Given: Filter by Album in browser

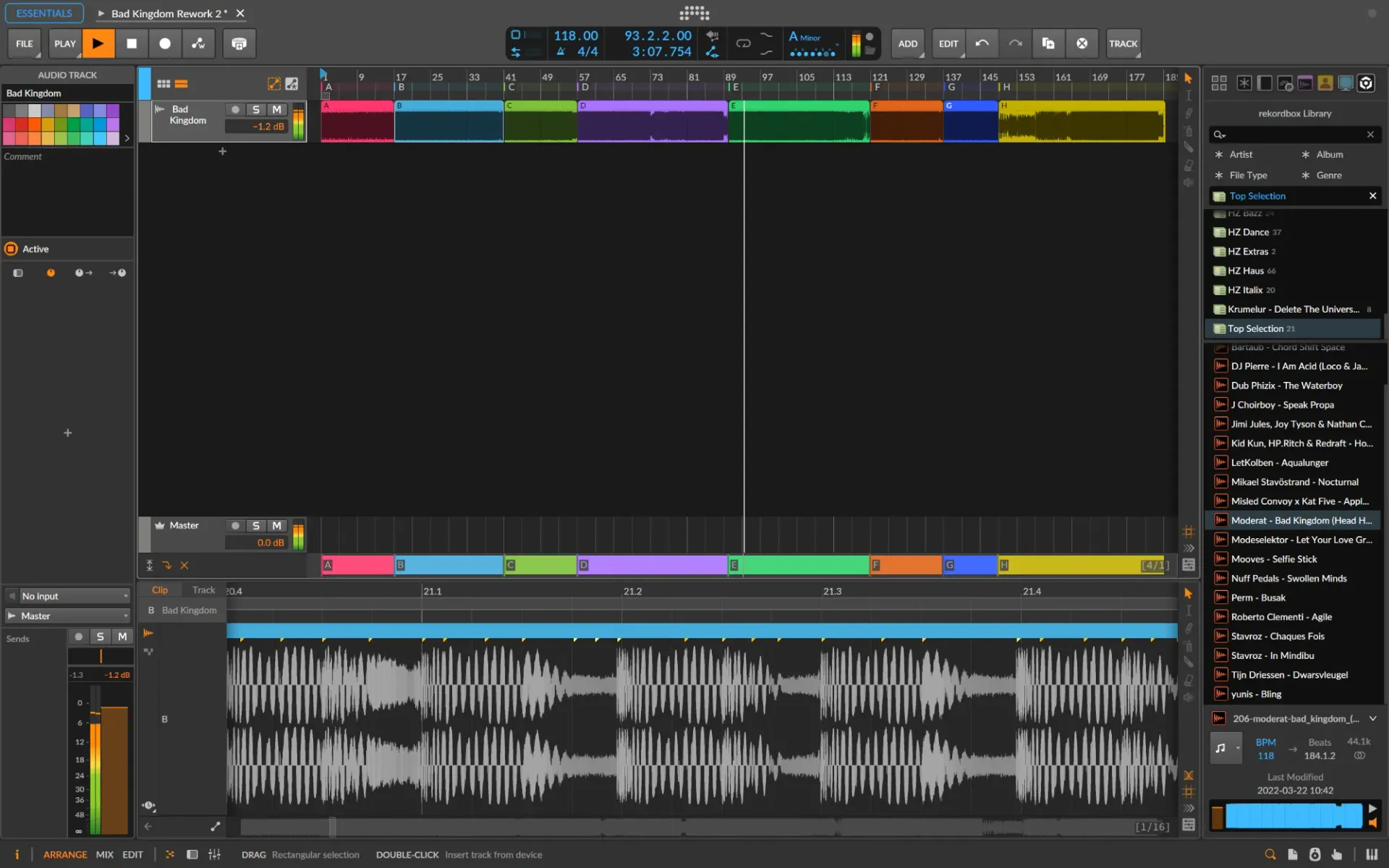Looking at the screenshot, I should (1330, 154).
